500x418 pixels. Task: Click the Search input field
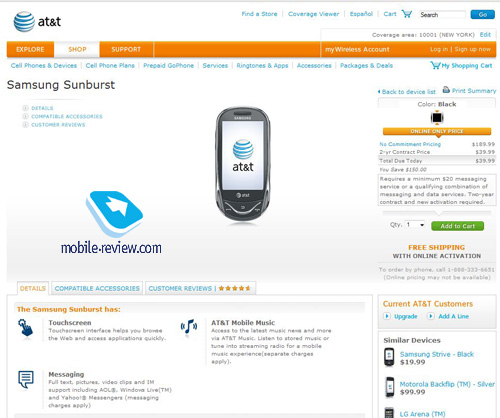point(442,15)
